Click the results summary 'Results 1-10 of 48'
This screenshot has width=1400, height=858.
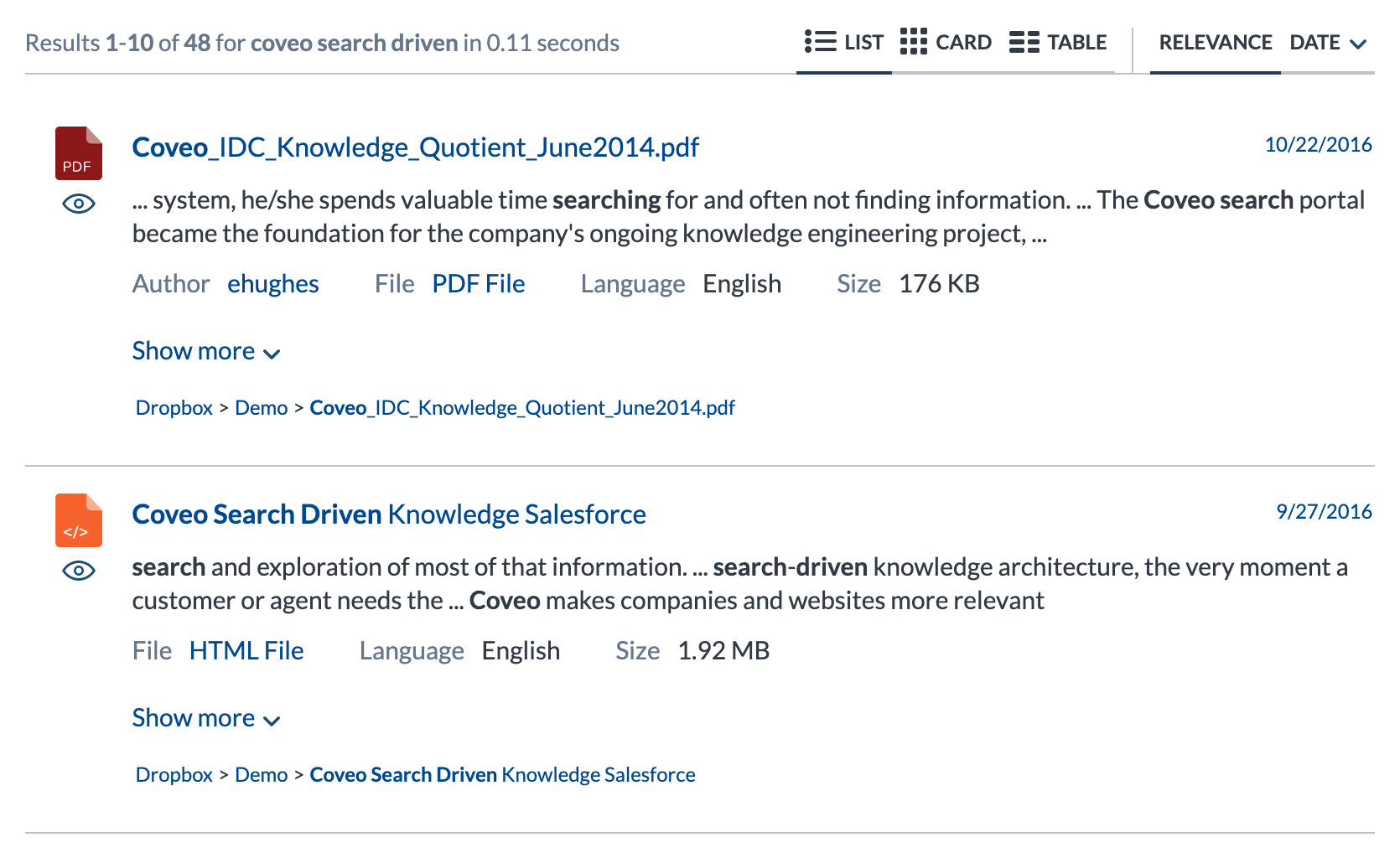tap(117, 43)
